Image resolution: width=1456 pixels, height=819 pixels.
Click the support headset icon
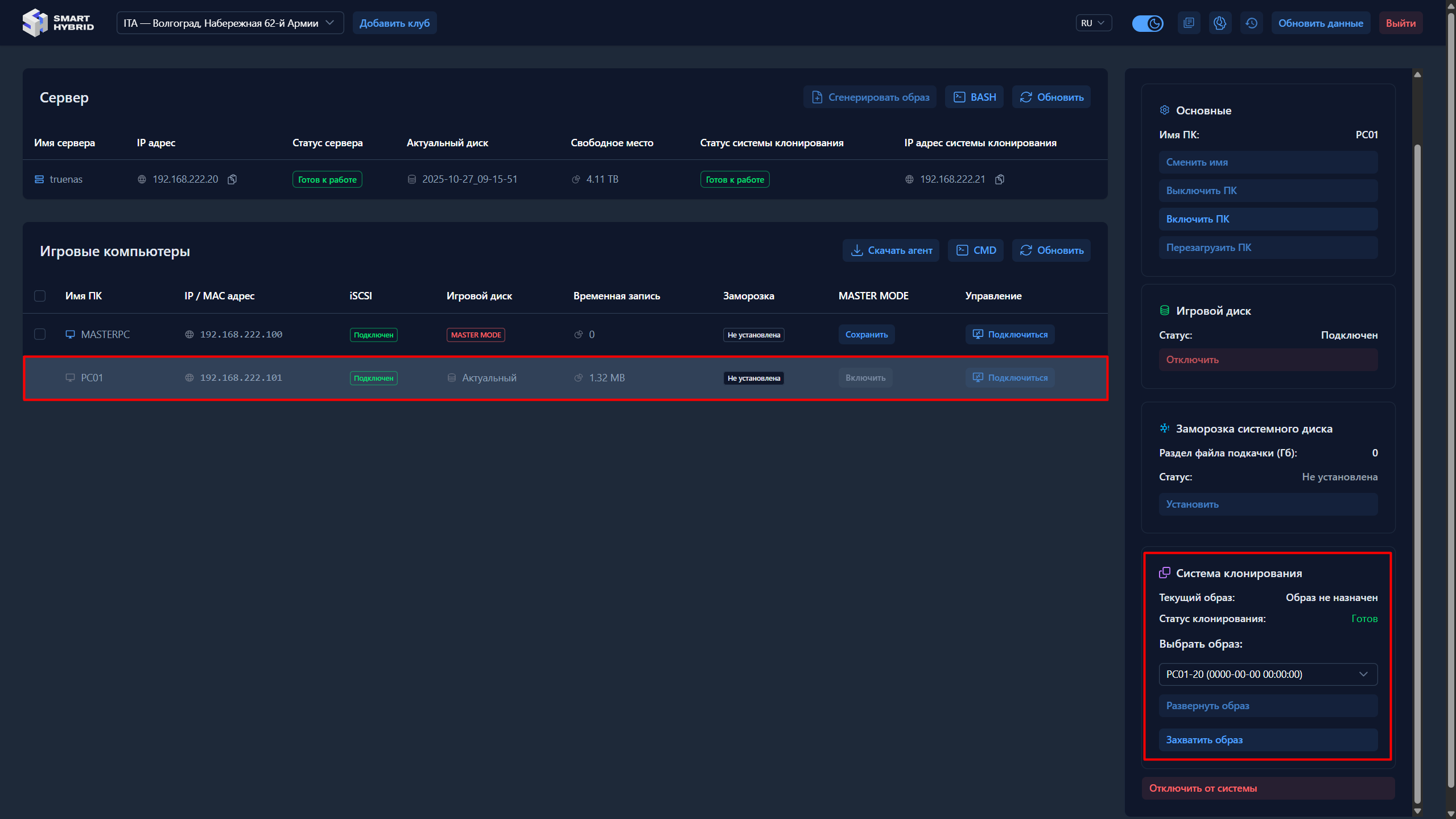(1219, 23)
